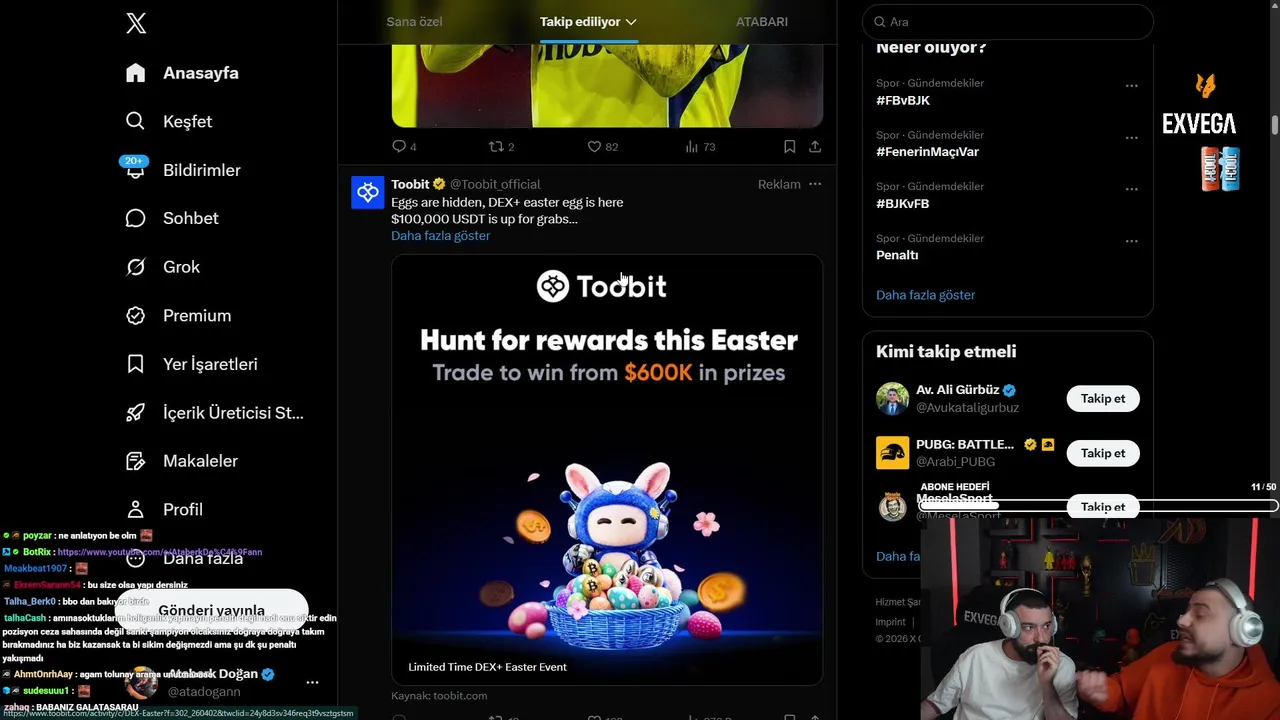
Task: Open @Toobit_official handle link
Action: pyautogui.click(x=495, y=184)
